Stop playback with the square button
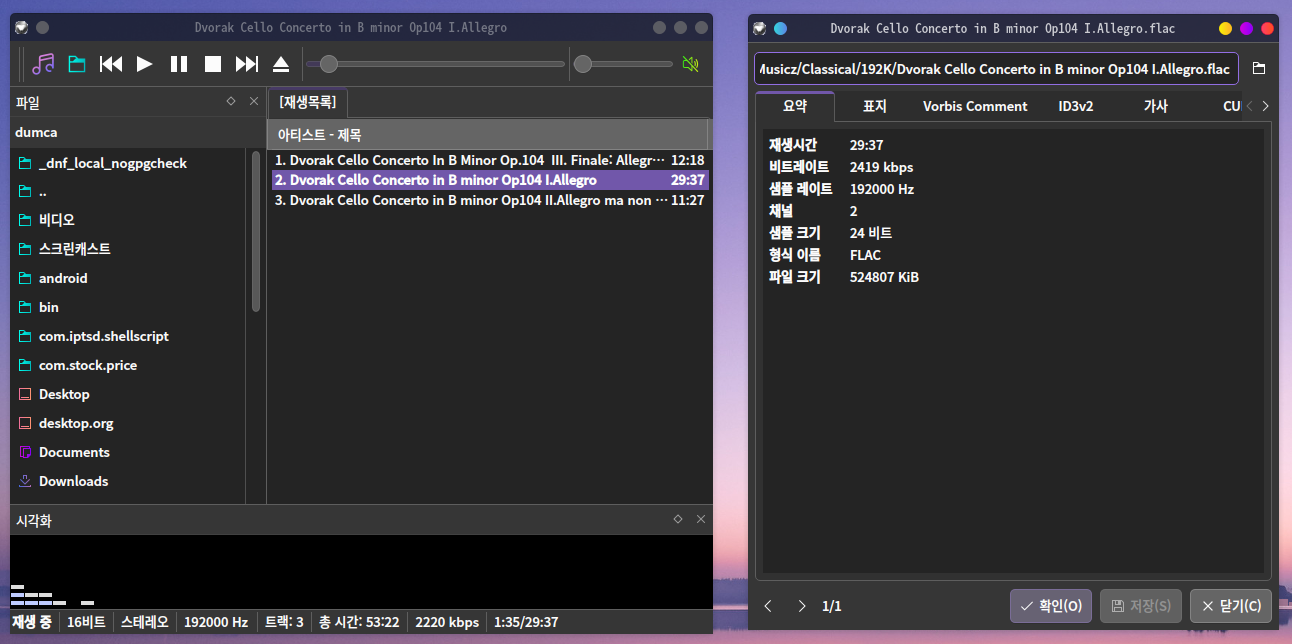 [x=213, y=65]
